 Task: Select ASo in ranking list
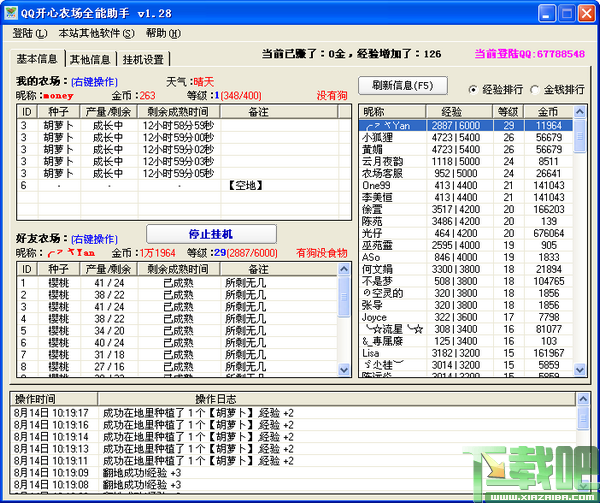coord(466,257)
